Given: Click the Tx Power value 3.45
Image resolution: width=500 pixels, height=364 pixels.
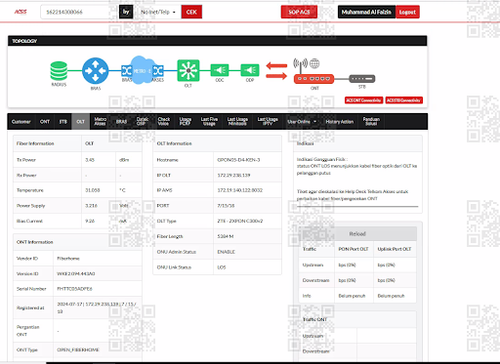Looking at the screenshot, I should (x=90, y=160).
